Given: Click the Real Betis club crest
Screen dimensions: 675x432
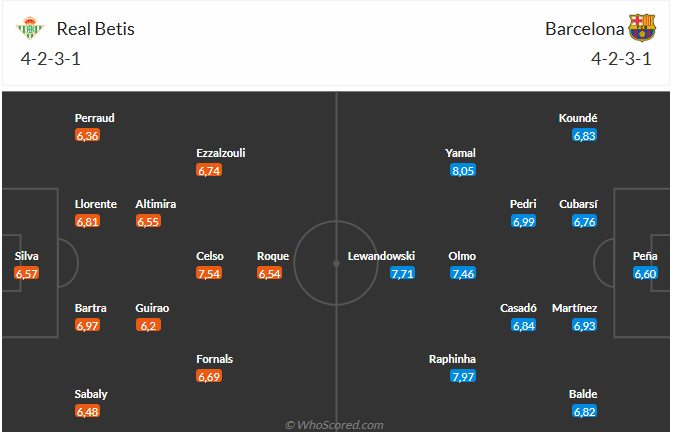Looking at the screenshot, I should click(32, 29).
